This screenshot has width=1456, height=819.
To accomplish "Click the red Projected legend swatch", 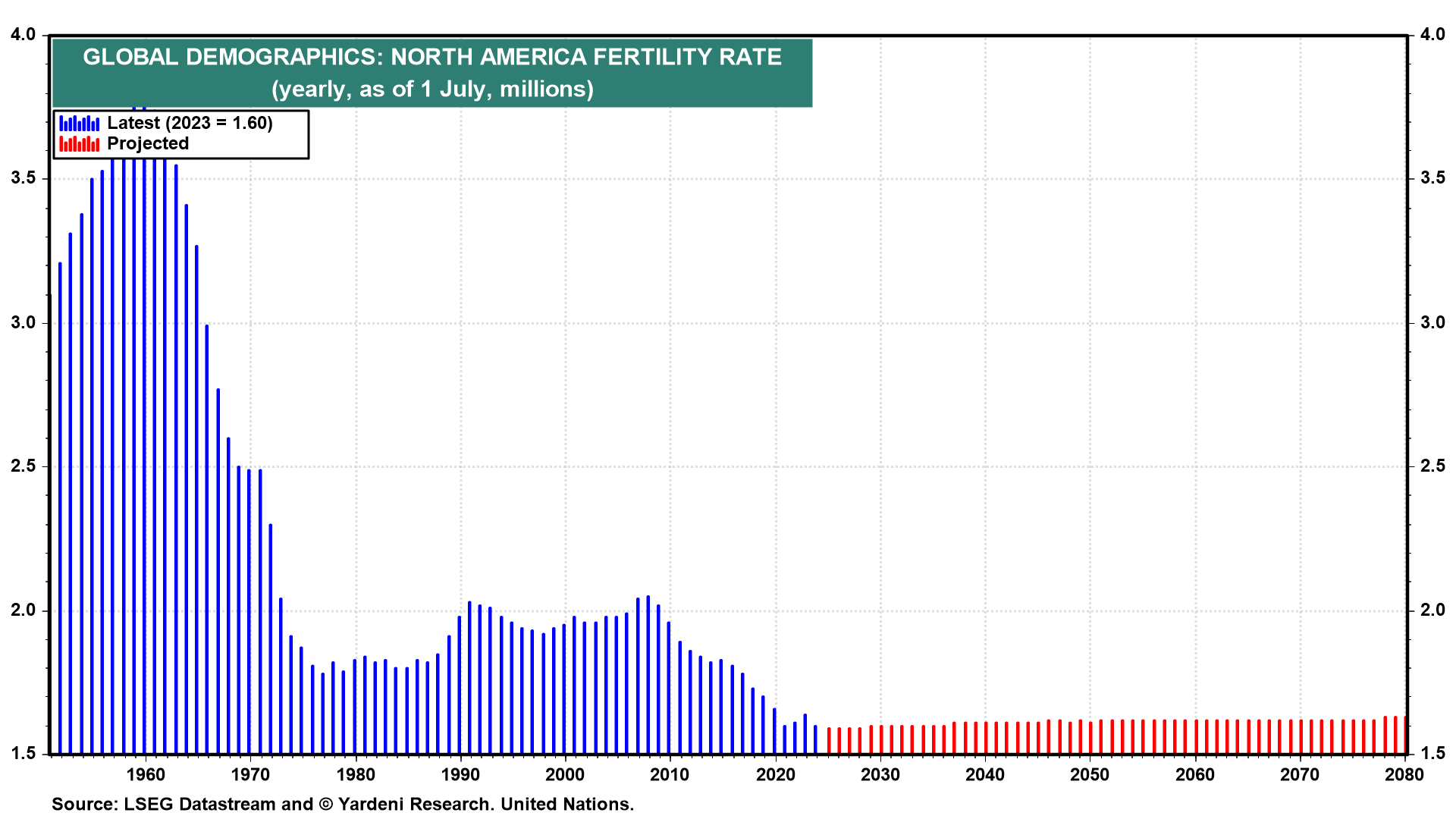I will [80, 143].
